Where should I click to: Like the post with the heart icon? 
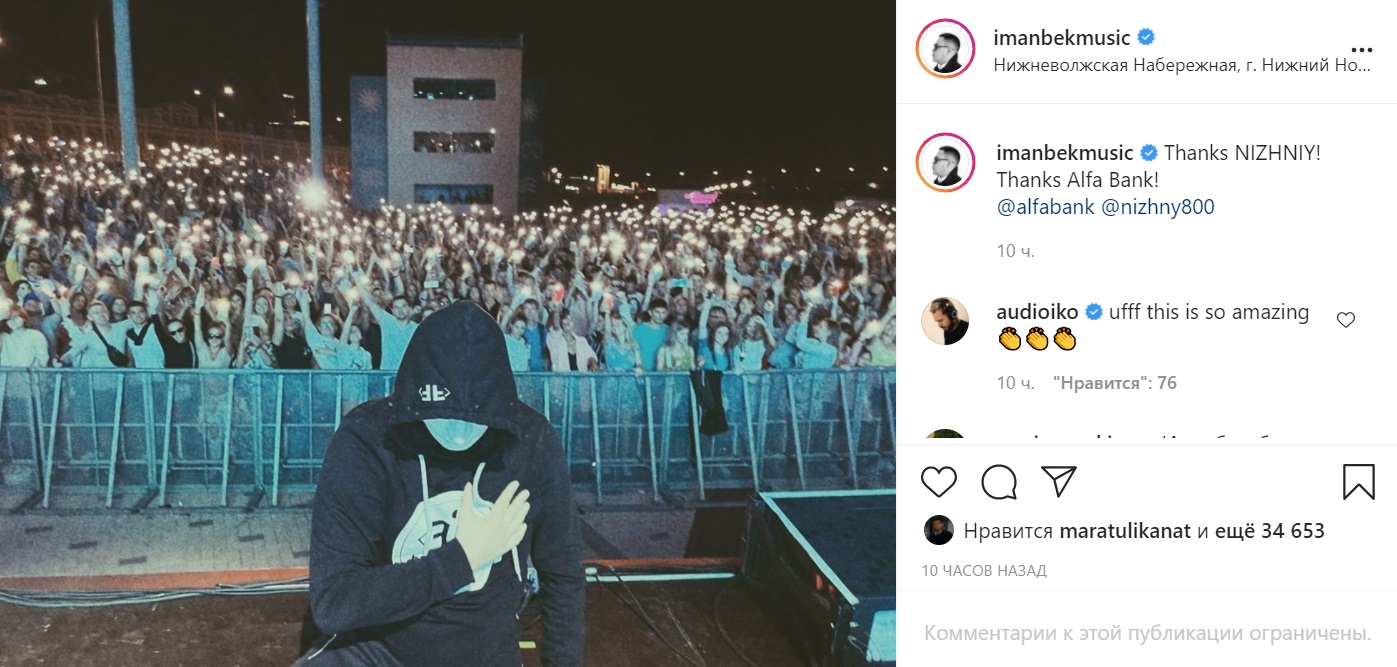click(x=938, y=482)
